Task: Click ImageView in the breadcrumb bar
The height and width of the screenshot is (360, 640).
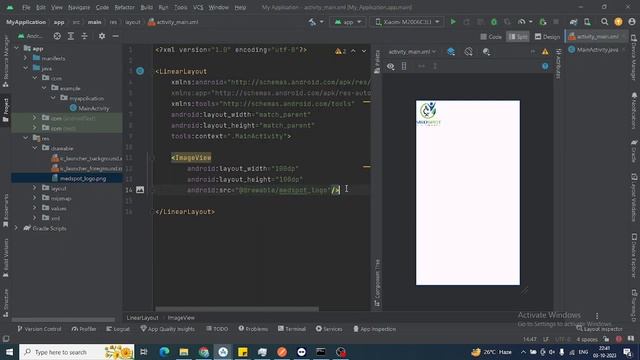Action: tap(181, 318)
